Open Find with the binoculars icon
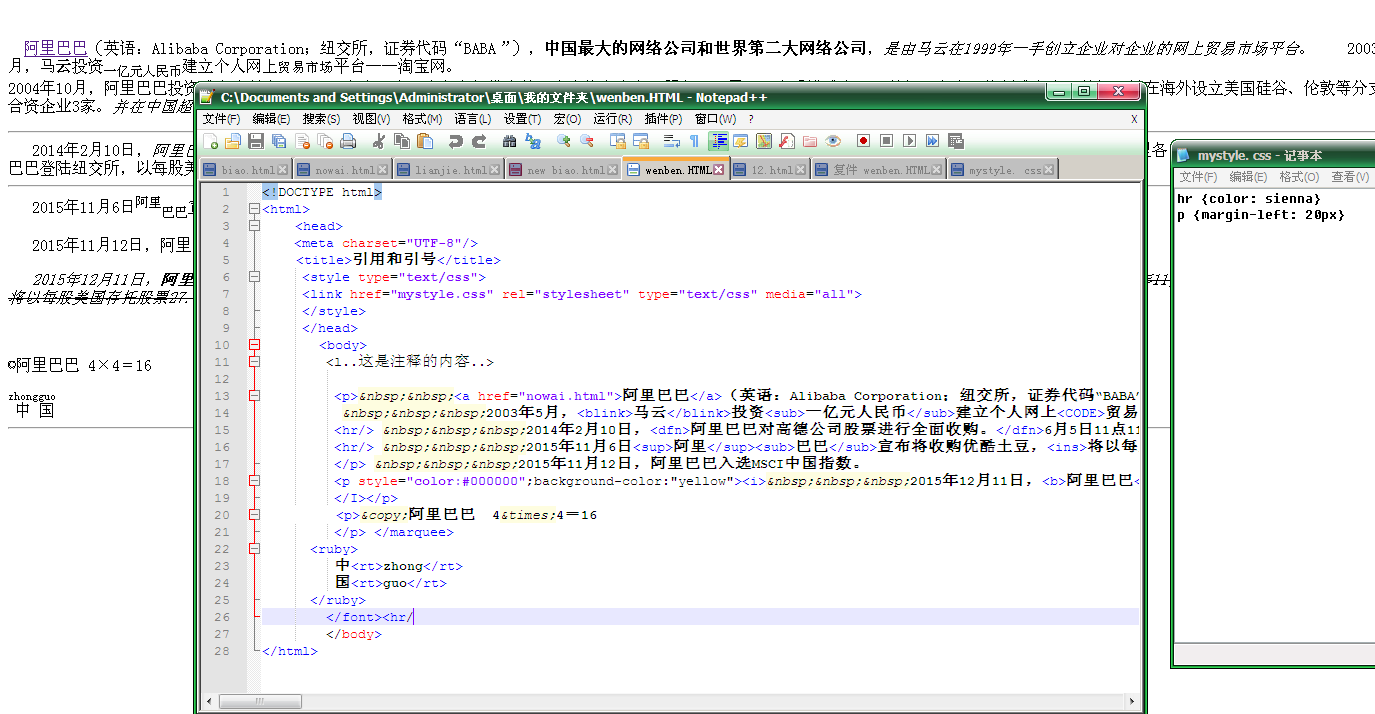The height and width of the screenshot is (714, 1375). click(x=510, y=141)
